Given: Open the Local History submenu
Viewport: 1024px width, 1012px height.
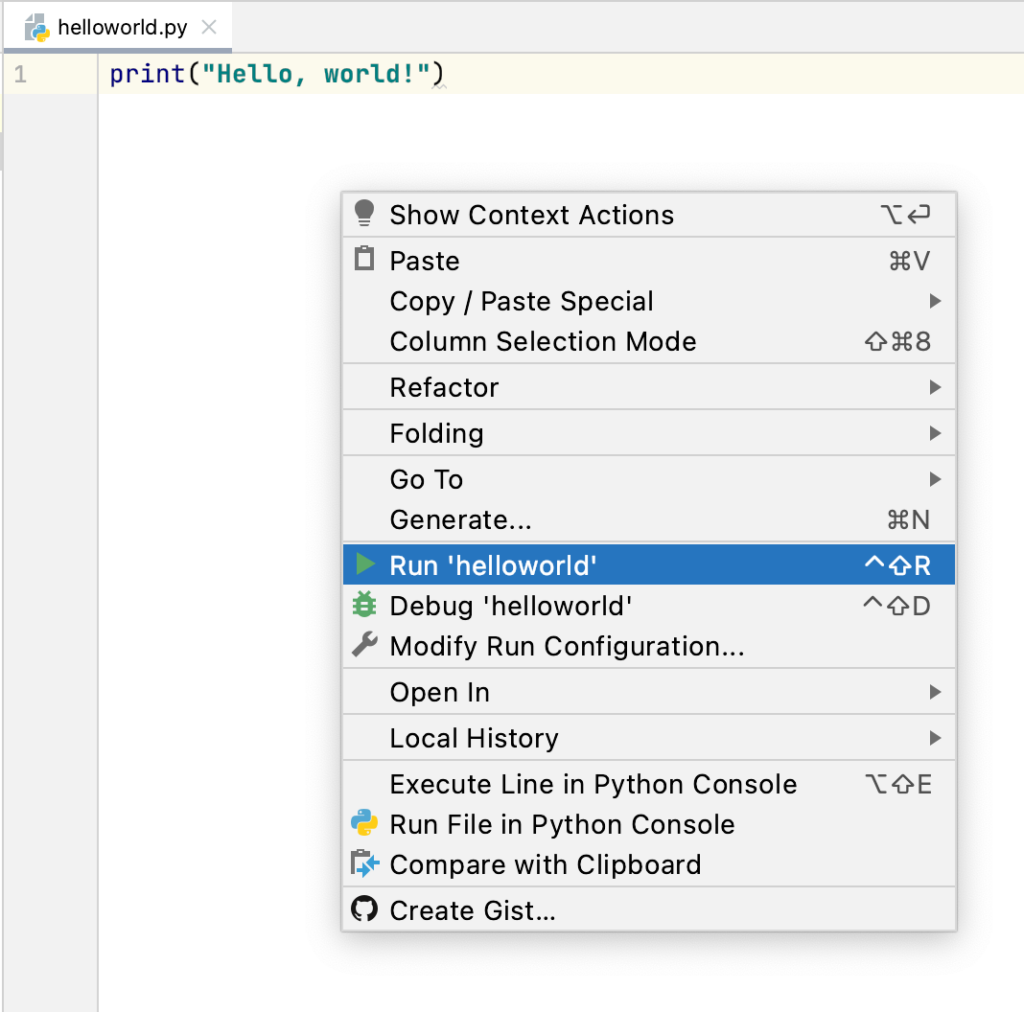Looking at the screenshot, I should pyautogui.click(x=473, y=739).
